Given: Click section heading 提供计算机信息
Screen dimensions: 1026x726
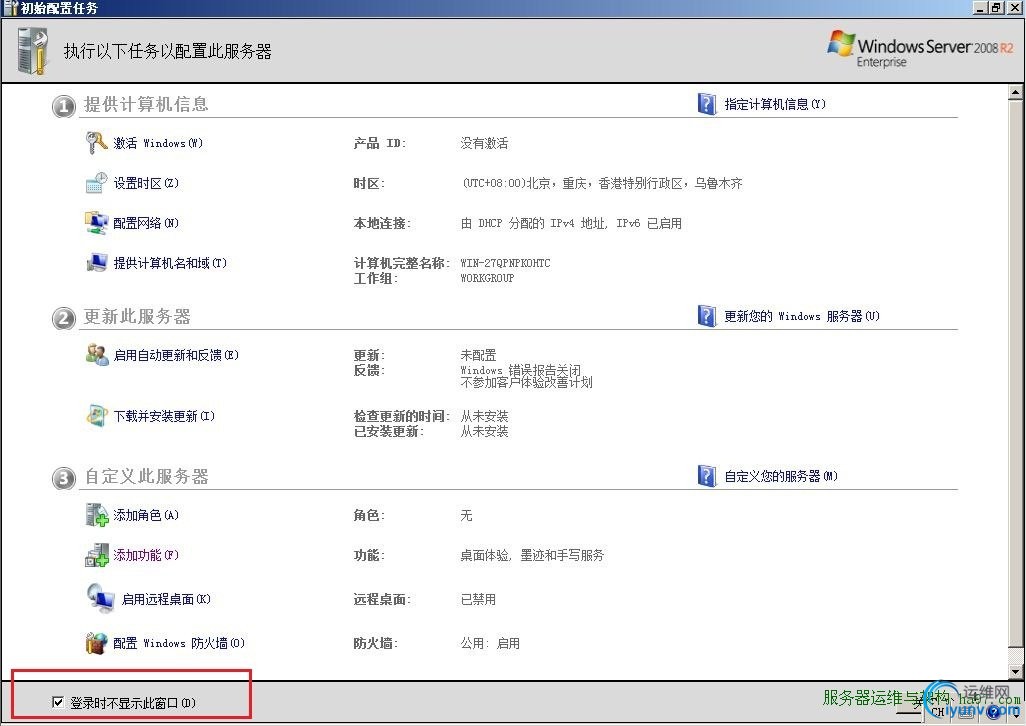Looking at the screenshot, I should pos(146,105).
